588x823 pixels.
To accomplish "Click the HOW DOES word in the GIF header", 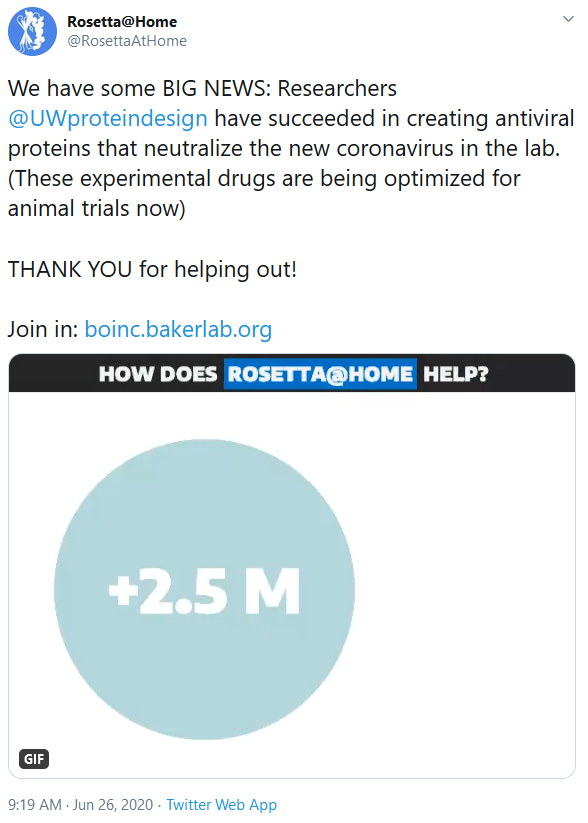I will coord(158,374).
